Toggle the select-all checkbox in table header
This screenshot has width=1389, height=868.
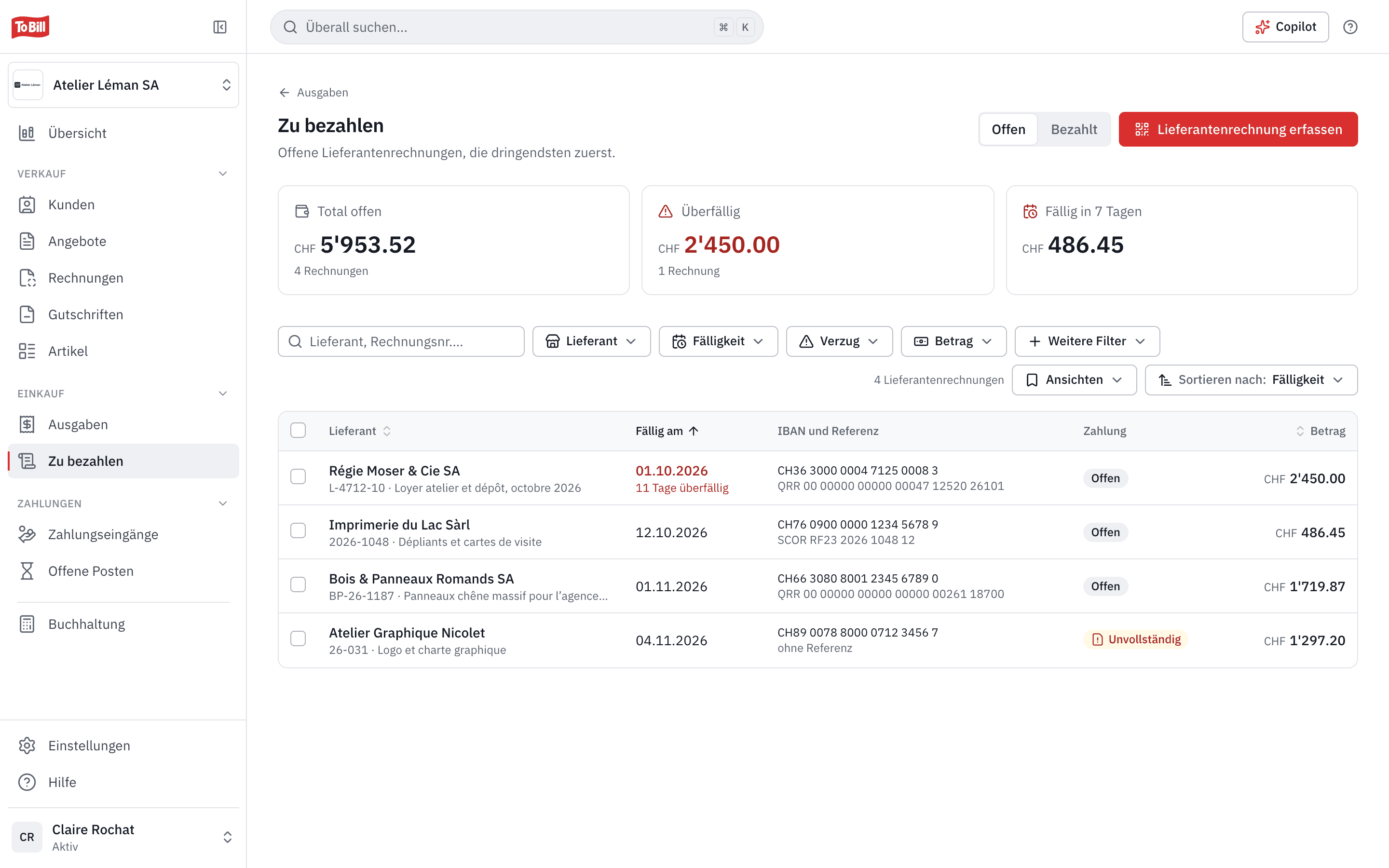point(298,431)
